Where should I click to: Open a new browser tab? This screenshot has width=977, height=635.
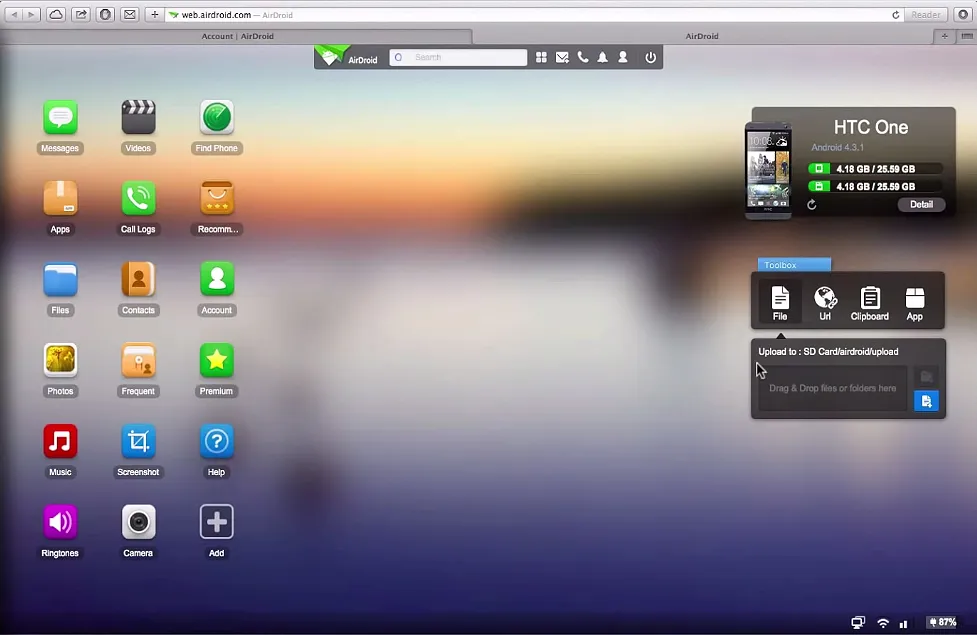click(945, 36)
